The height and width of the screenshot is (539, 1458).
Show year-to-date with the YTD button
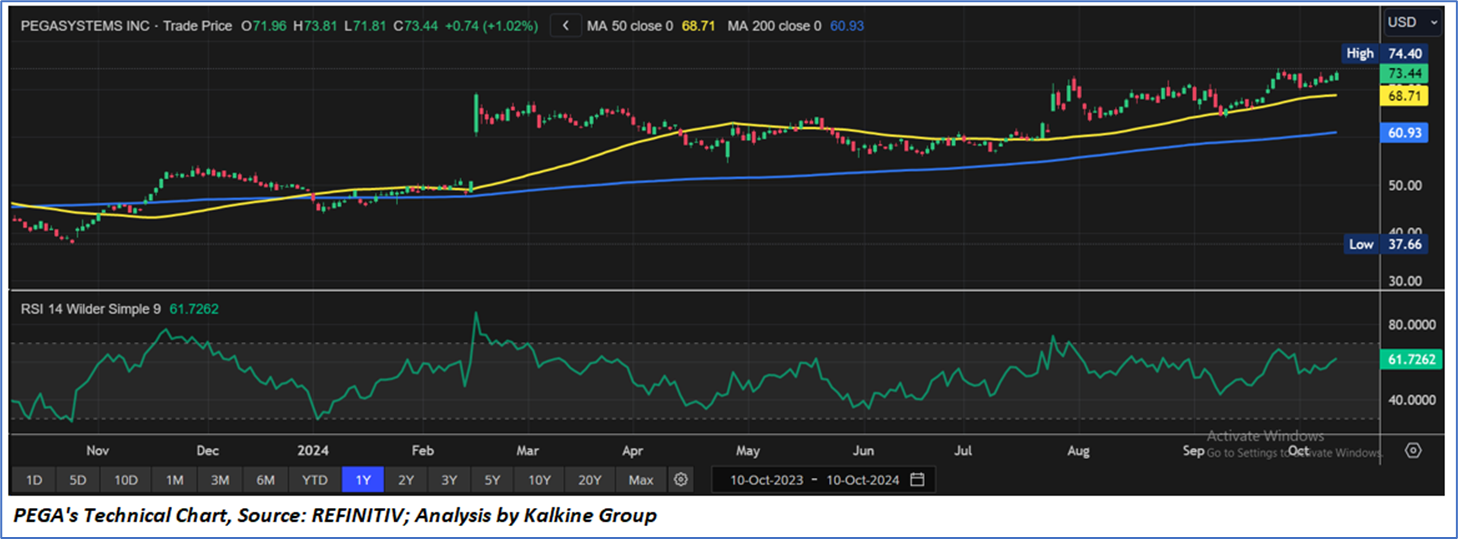point(314,480)
